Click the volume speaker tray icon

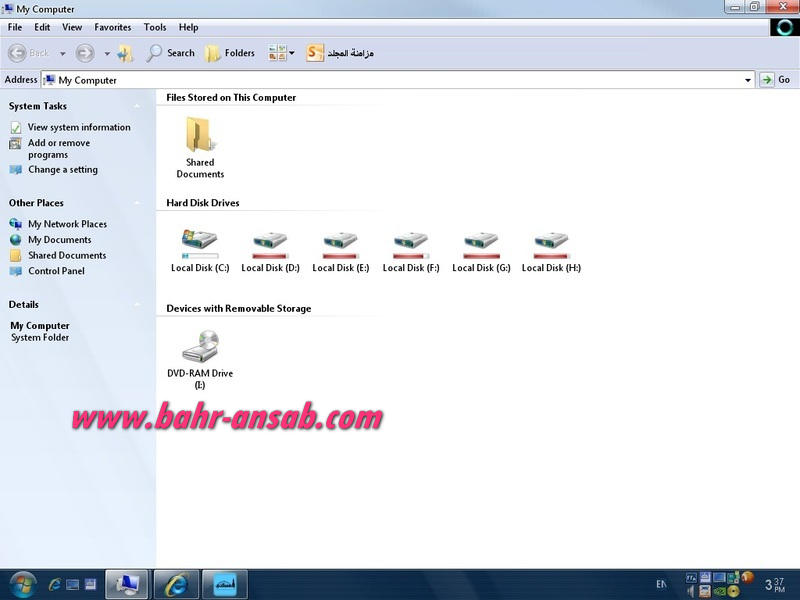(x=691, y=592)
